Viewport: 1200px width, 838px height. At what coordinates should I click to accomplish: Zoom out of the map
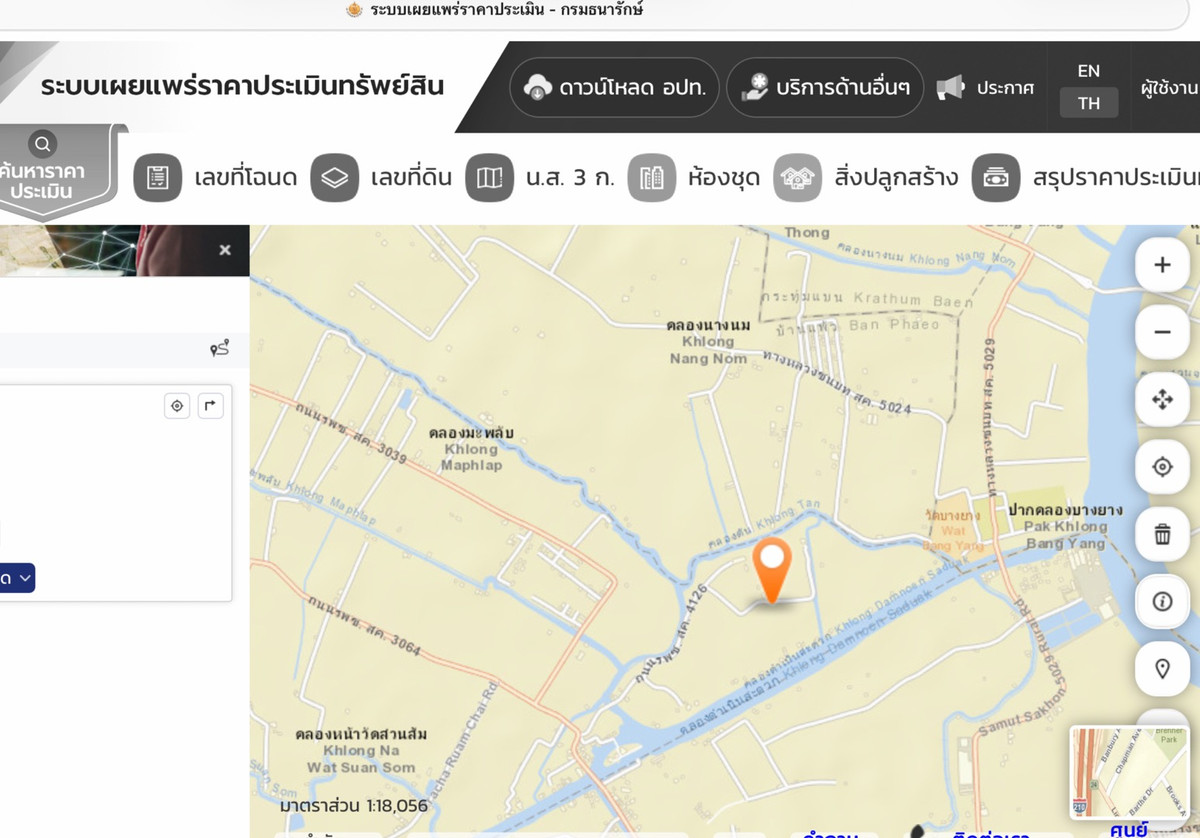[x=1162, y=332]
